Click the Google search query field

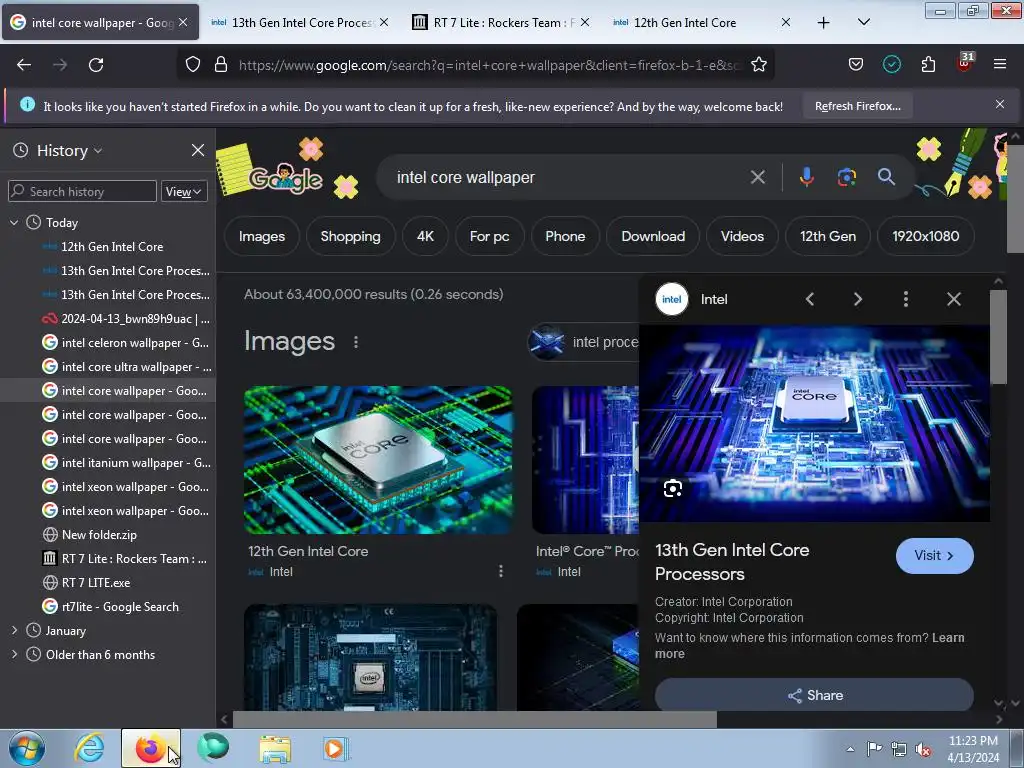(568, 177)
